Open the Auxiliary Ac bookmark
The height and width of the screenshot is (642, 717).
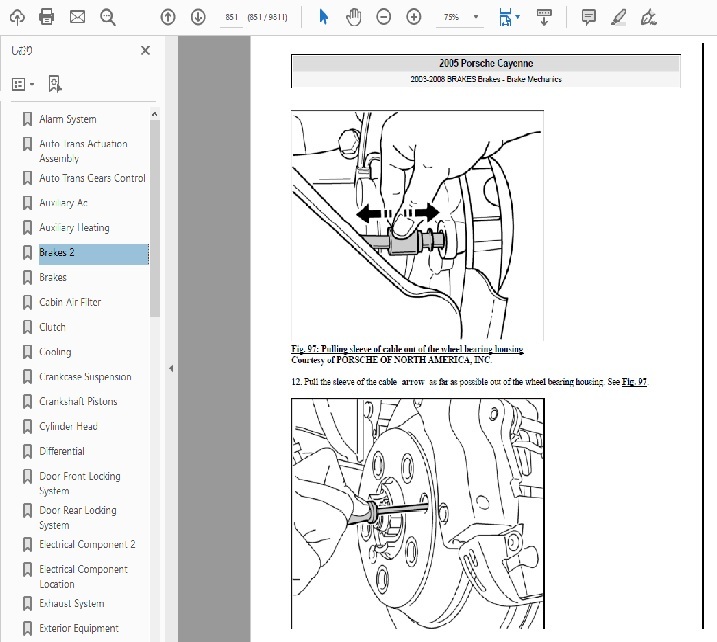[x=64, y=203]
